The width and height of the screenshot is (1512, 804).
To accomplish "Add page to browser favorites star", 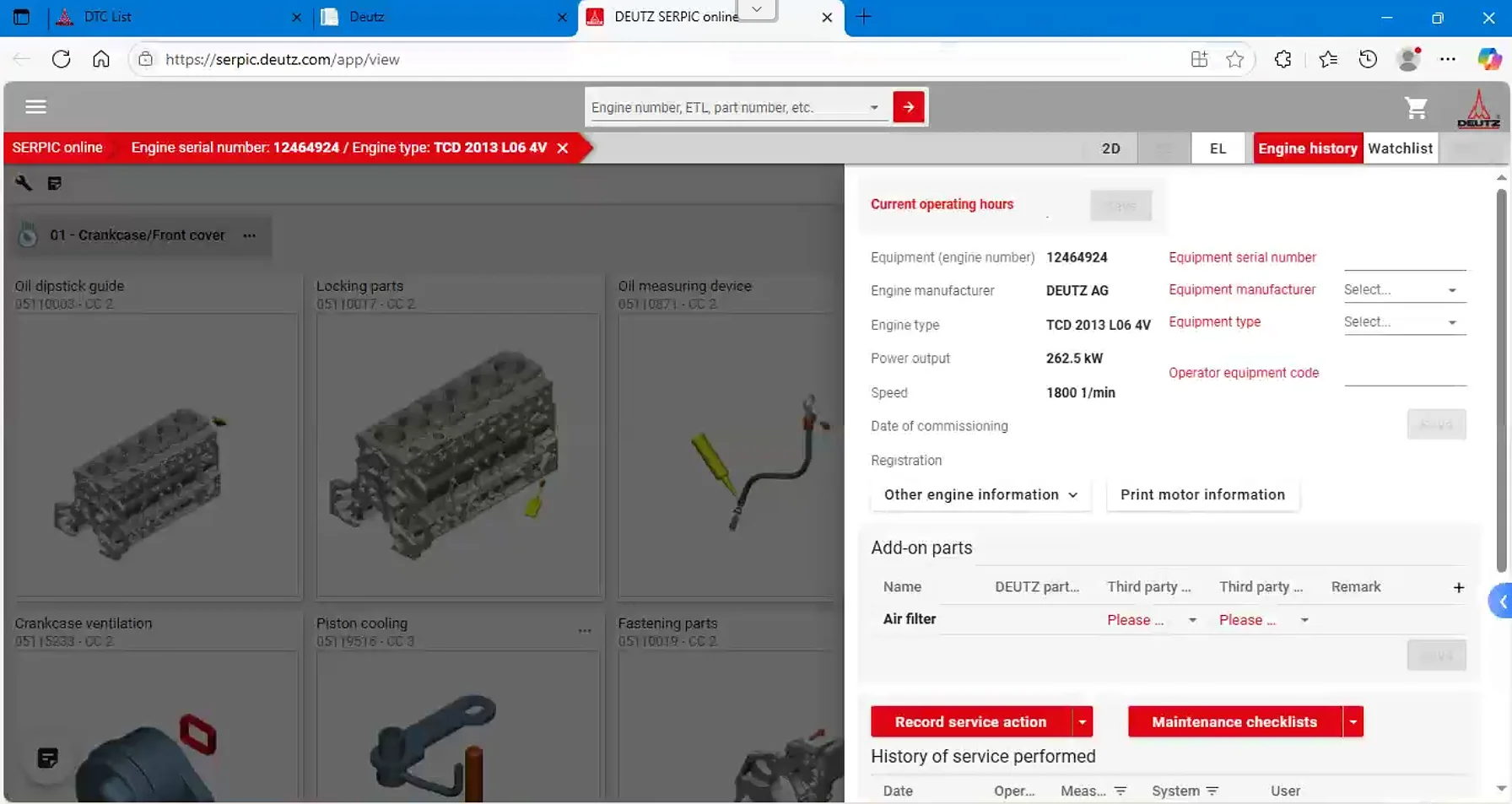I will pyautogui.click(x=1234, y=59).
